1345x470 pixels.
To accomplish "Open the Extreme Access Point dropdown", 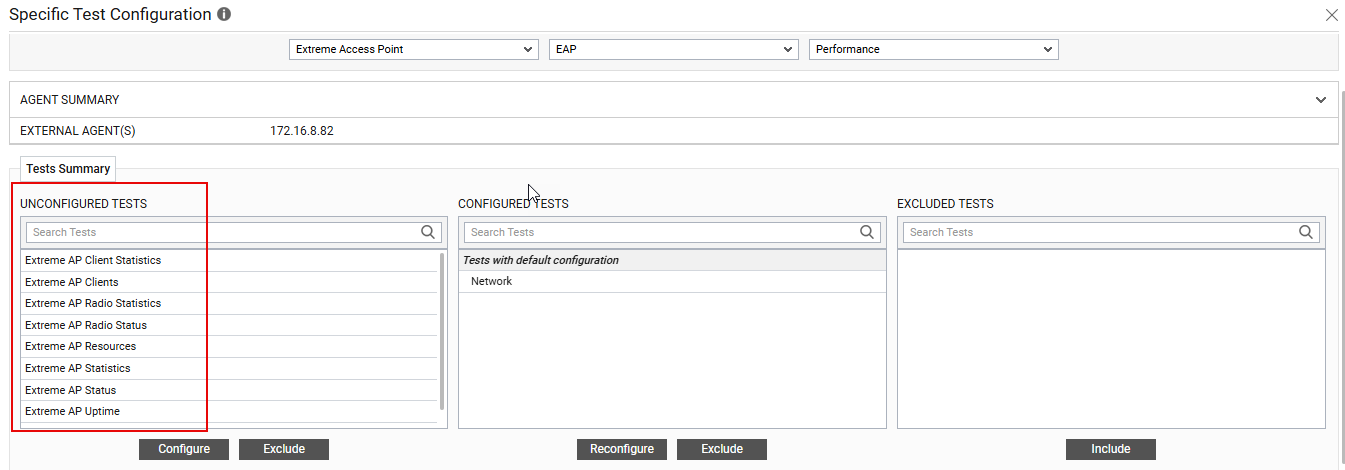I will [x=413, y=49].
